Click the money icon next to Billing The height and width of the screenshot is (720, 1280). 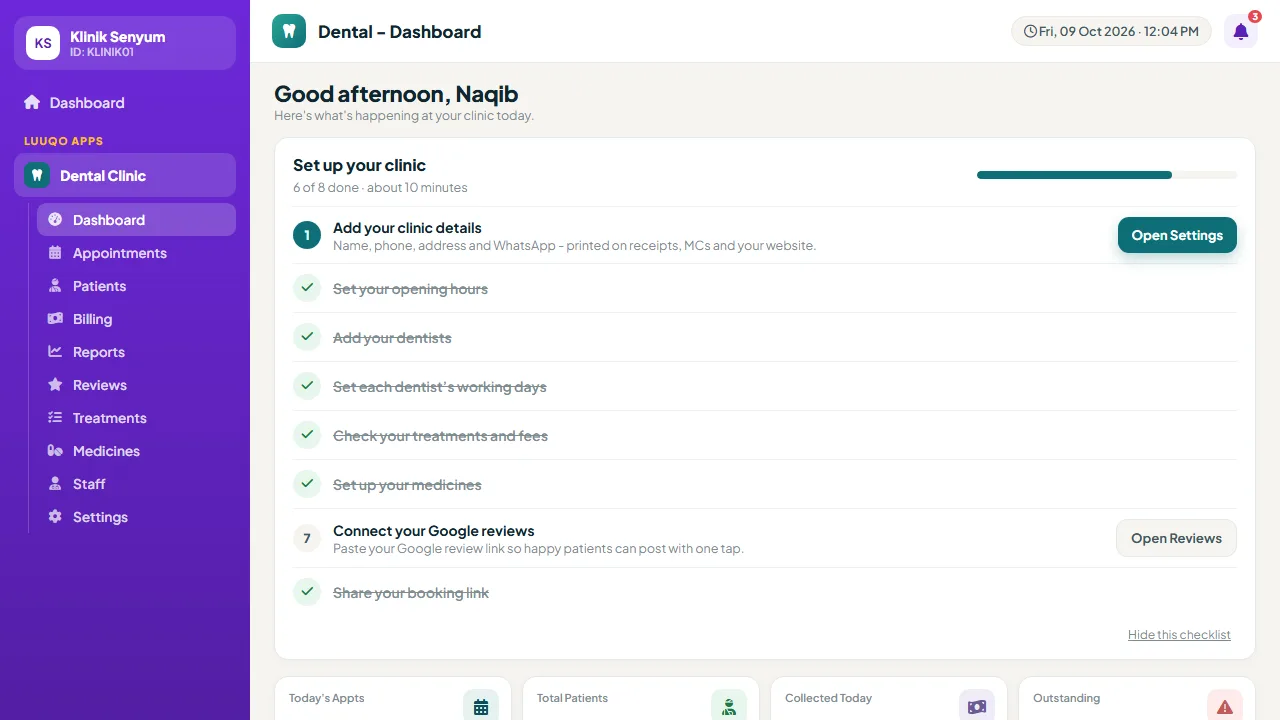coord(55,319)
